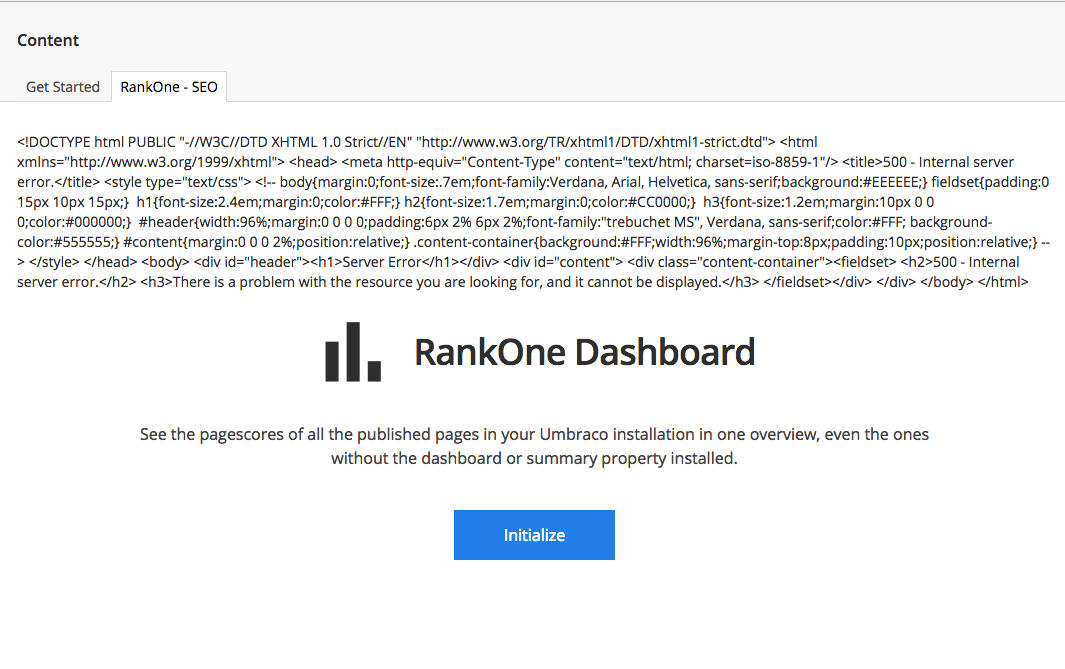Switch to the Get Started tab
Screen dimensions: 1065x669
(x=62, y=87)
